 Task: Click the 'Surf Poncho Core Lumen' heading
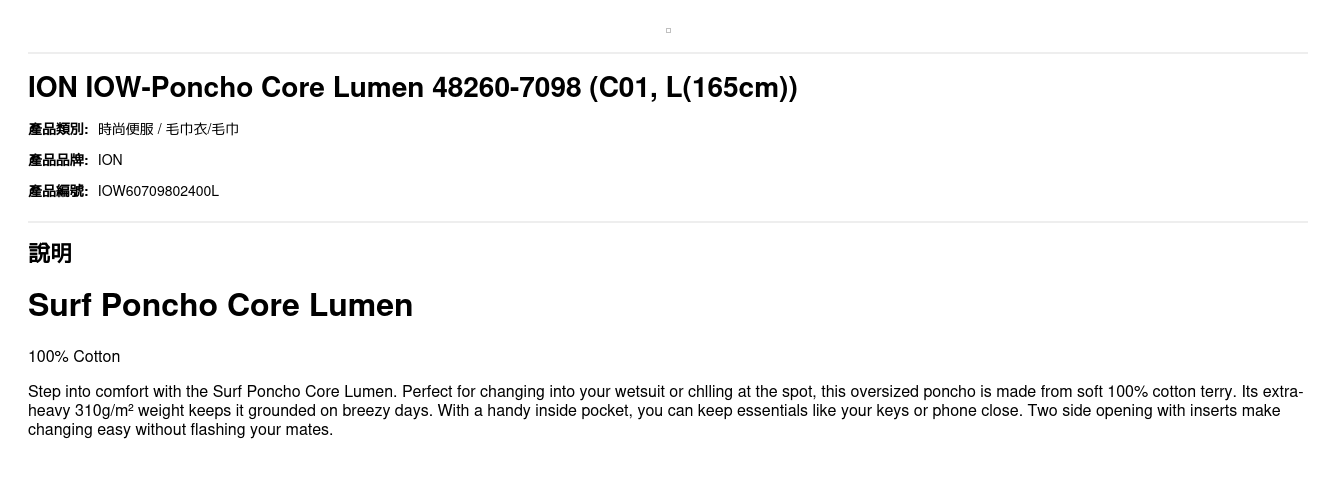pos(220,305)
